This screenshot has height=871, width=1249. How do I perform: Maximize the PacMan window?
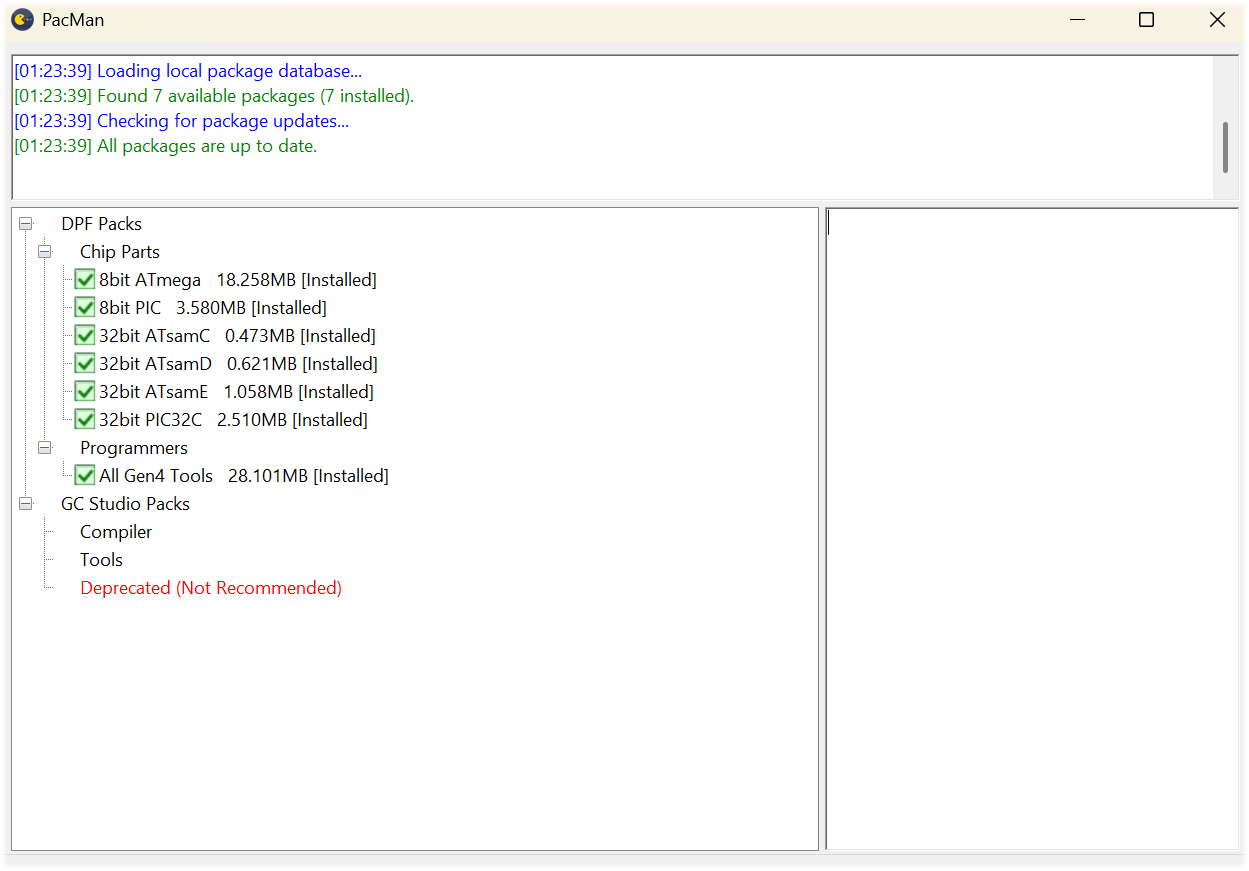pyautogui.click(x=1147, y=20)
